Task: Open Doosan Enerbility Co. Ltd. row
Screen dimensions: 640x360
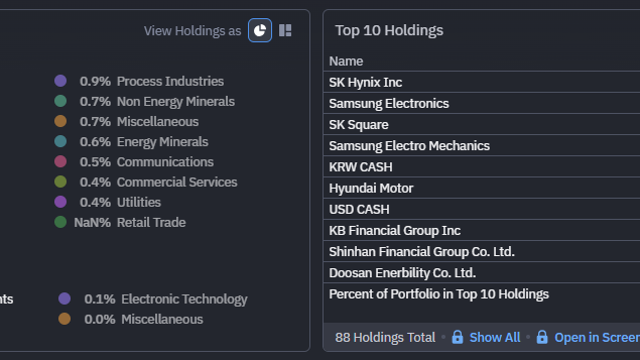Action: [x=482, y=273]
